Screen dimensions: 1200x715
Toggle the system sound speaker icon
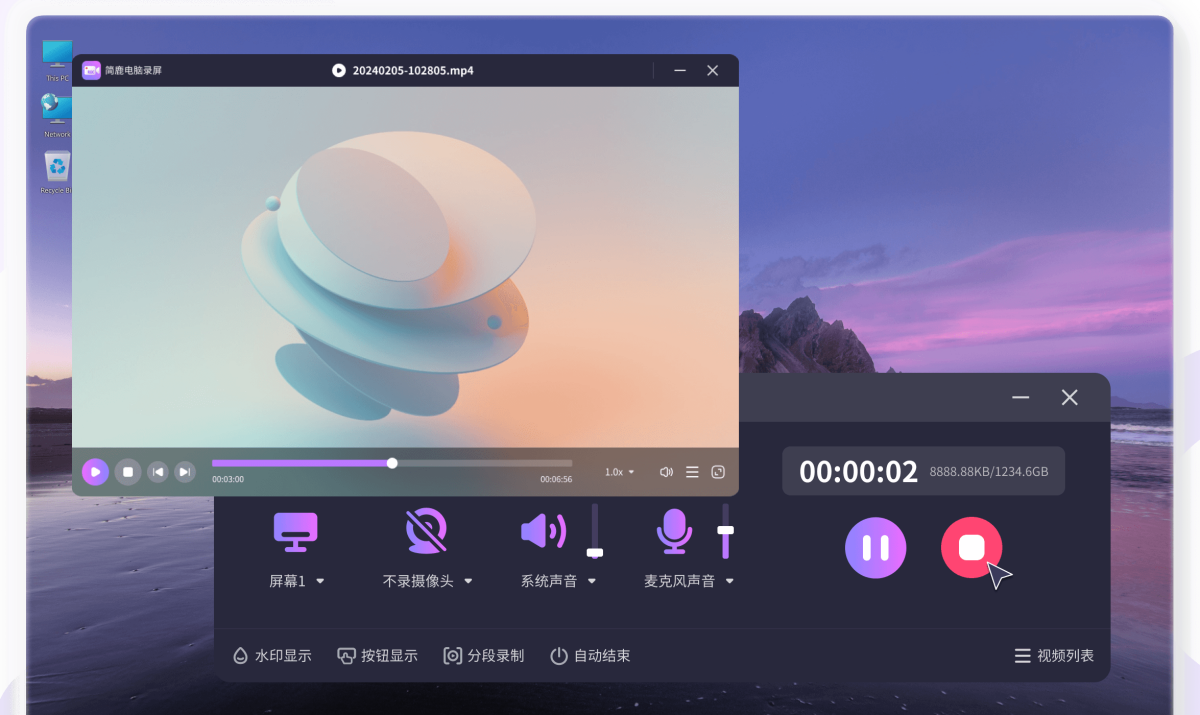pyautogui.click(x=544, y=531)
